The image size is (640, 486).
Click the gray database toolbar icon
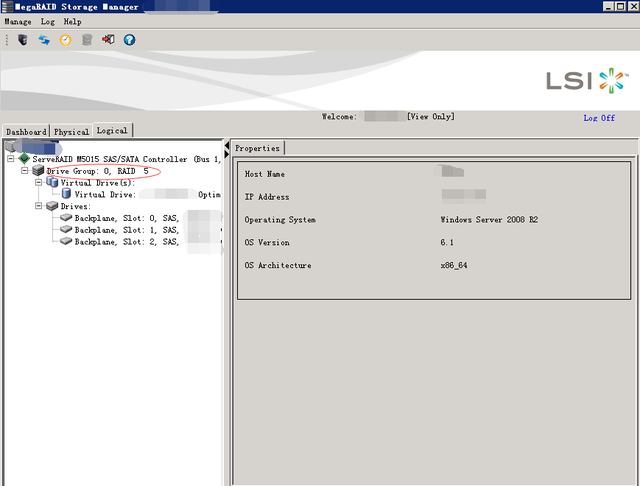click(87, 40)
